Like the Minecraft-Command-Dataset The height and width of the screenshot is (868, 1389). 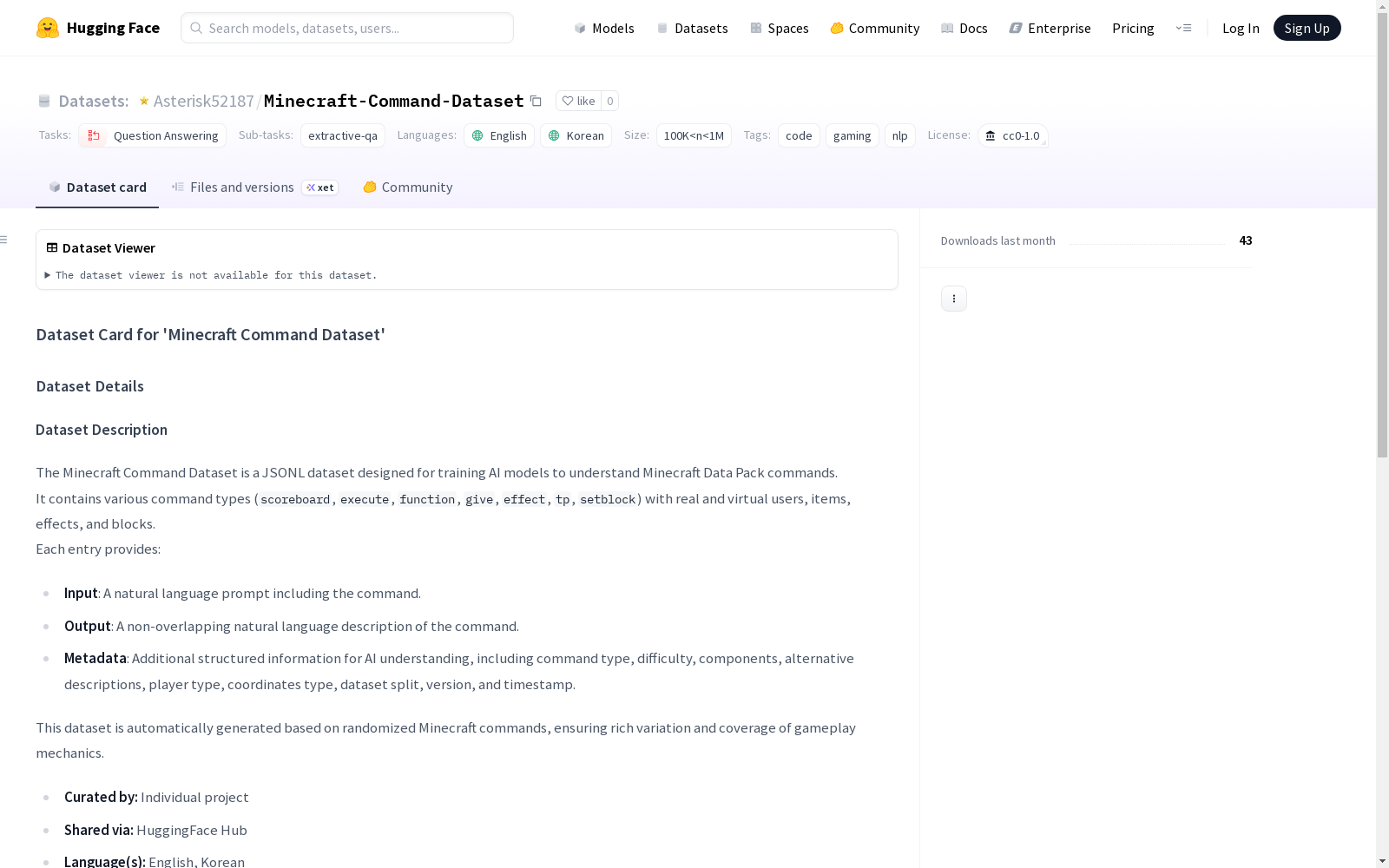tap(578, 101)
